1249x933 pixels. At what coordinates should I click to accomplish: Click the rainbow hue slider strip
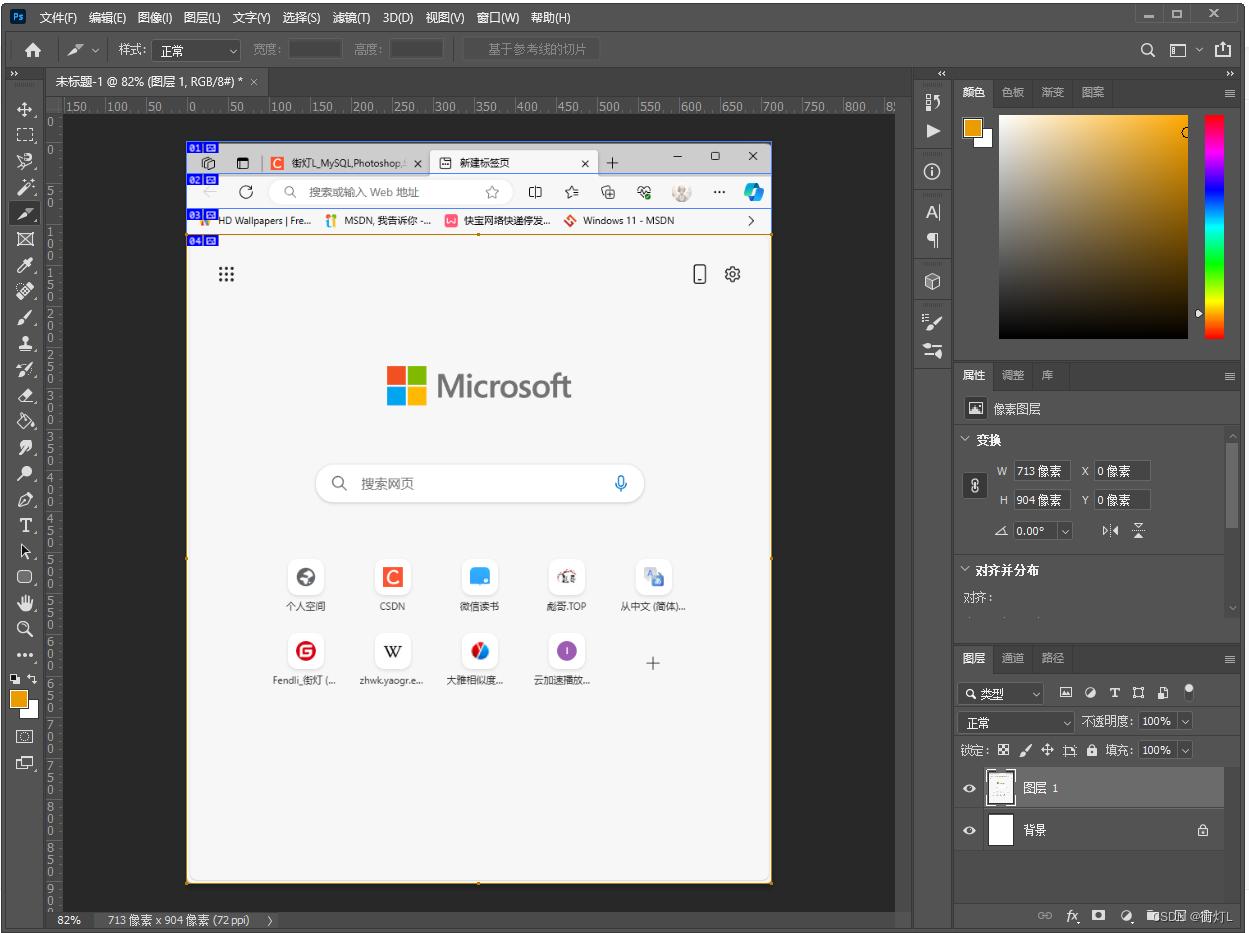tap(1214, 227)
